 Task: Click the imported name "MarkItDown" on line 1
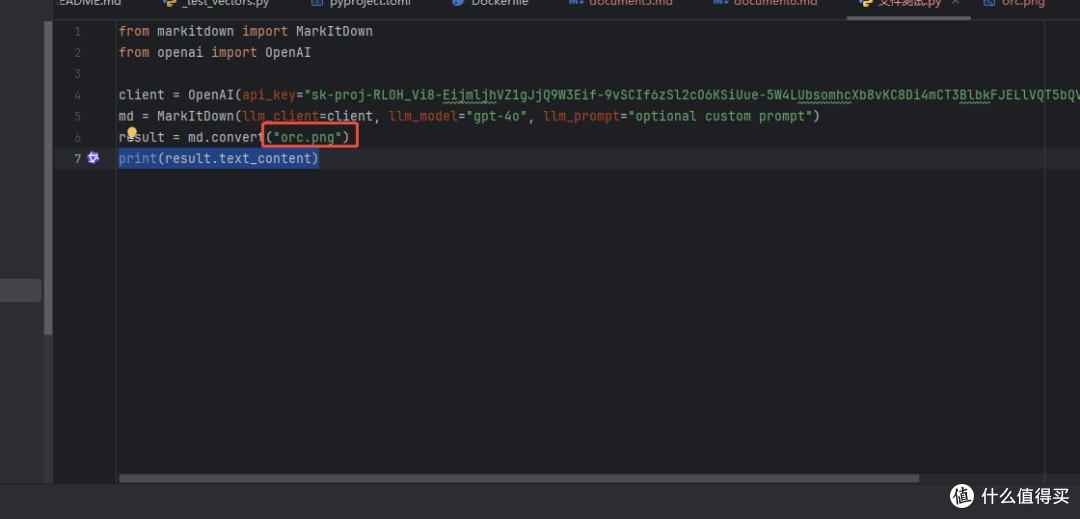(334, 32)
